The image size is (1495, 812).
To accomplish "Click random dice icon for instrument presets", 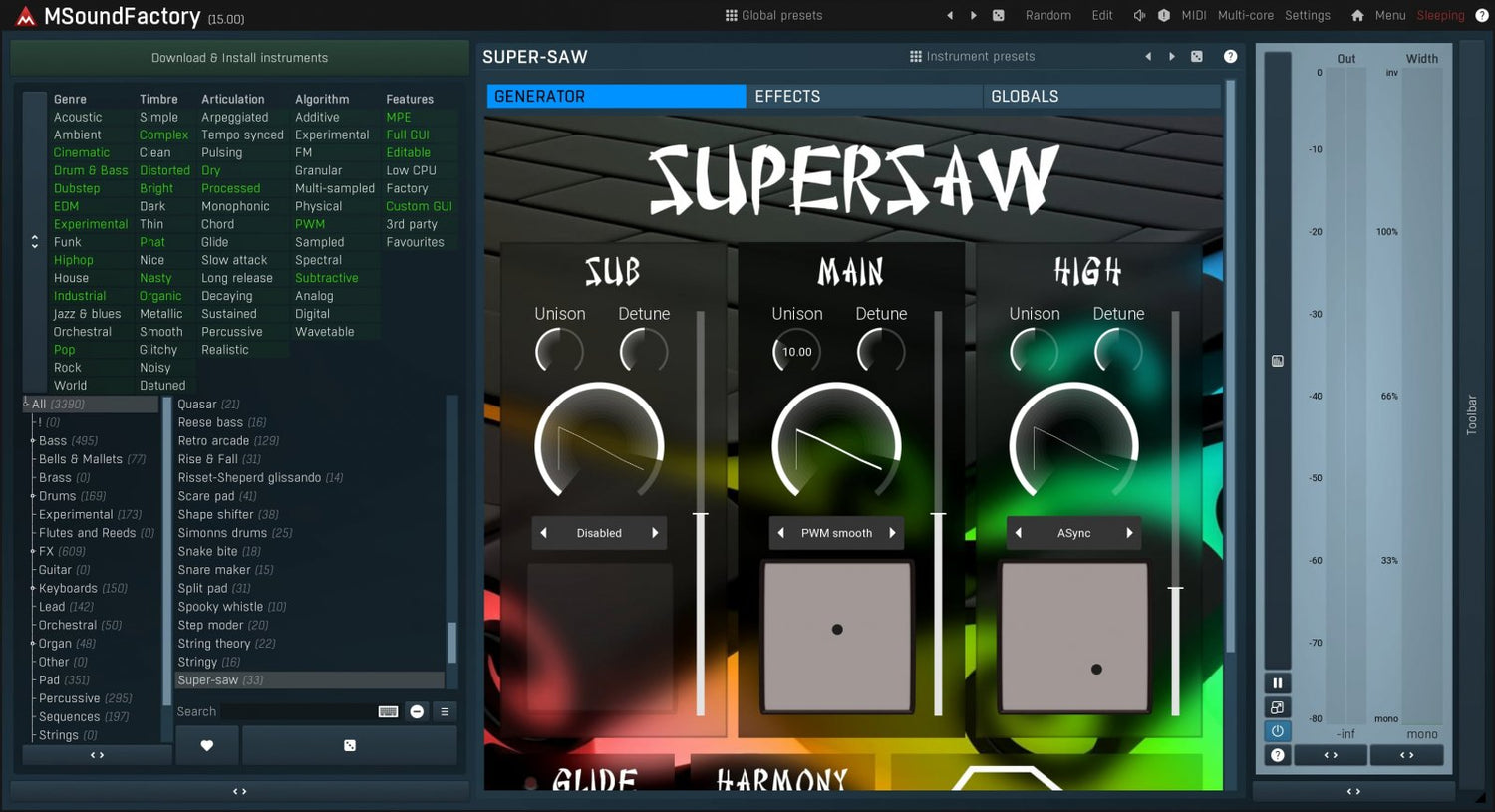I will 1197,57.
